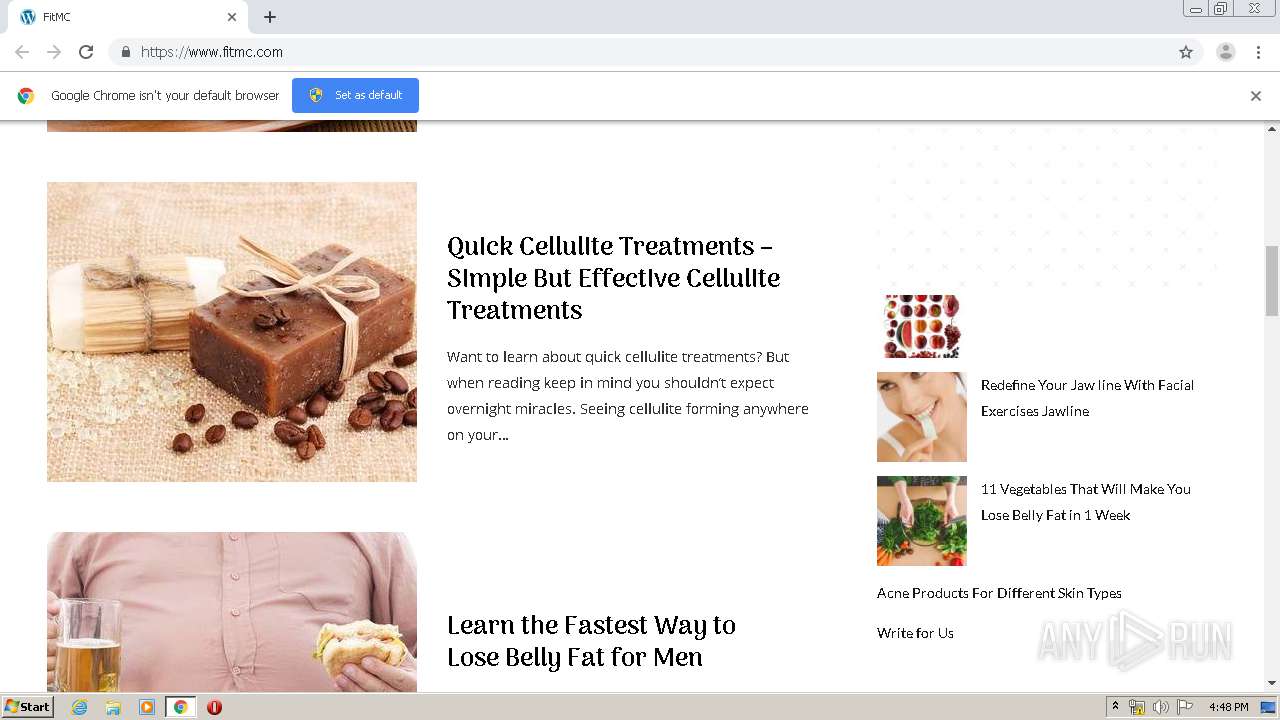
Task: Open Redefine Your Jaw line sidebar link
Action: point(1087,398)
